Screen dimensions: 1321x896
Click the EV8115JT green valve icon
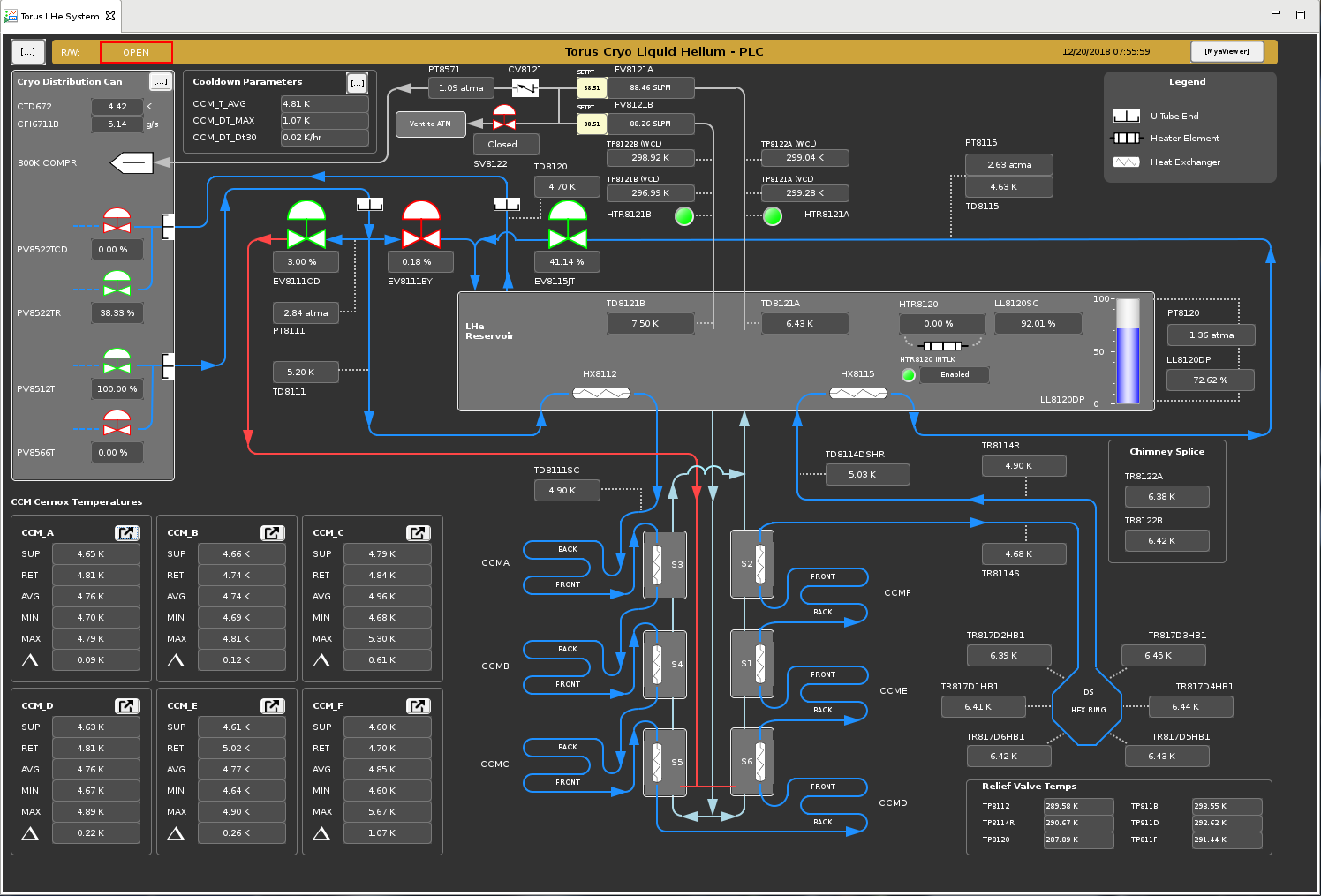coord(567,224)
